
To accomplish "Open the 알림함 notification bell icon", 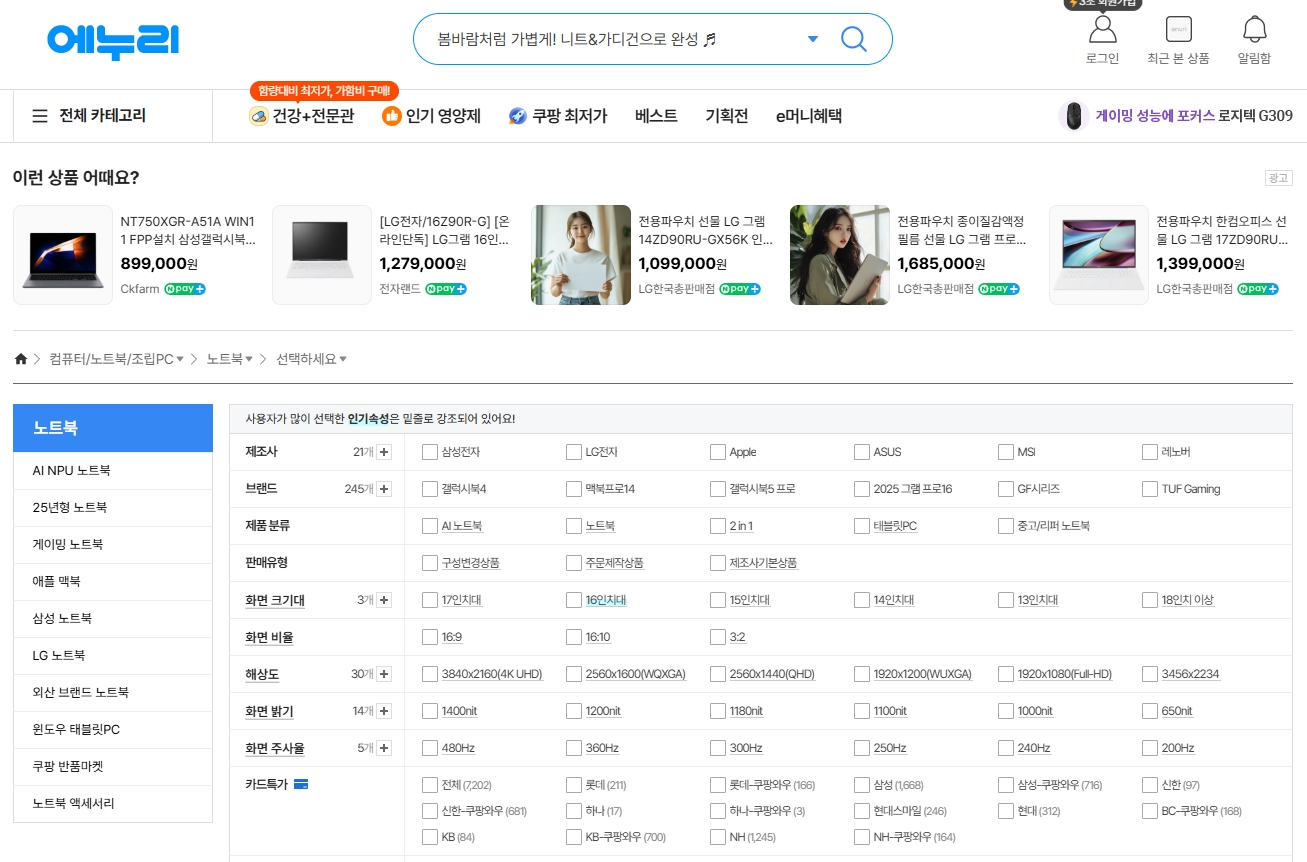I will click(1254, 30).
